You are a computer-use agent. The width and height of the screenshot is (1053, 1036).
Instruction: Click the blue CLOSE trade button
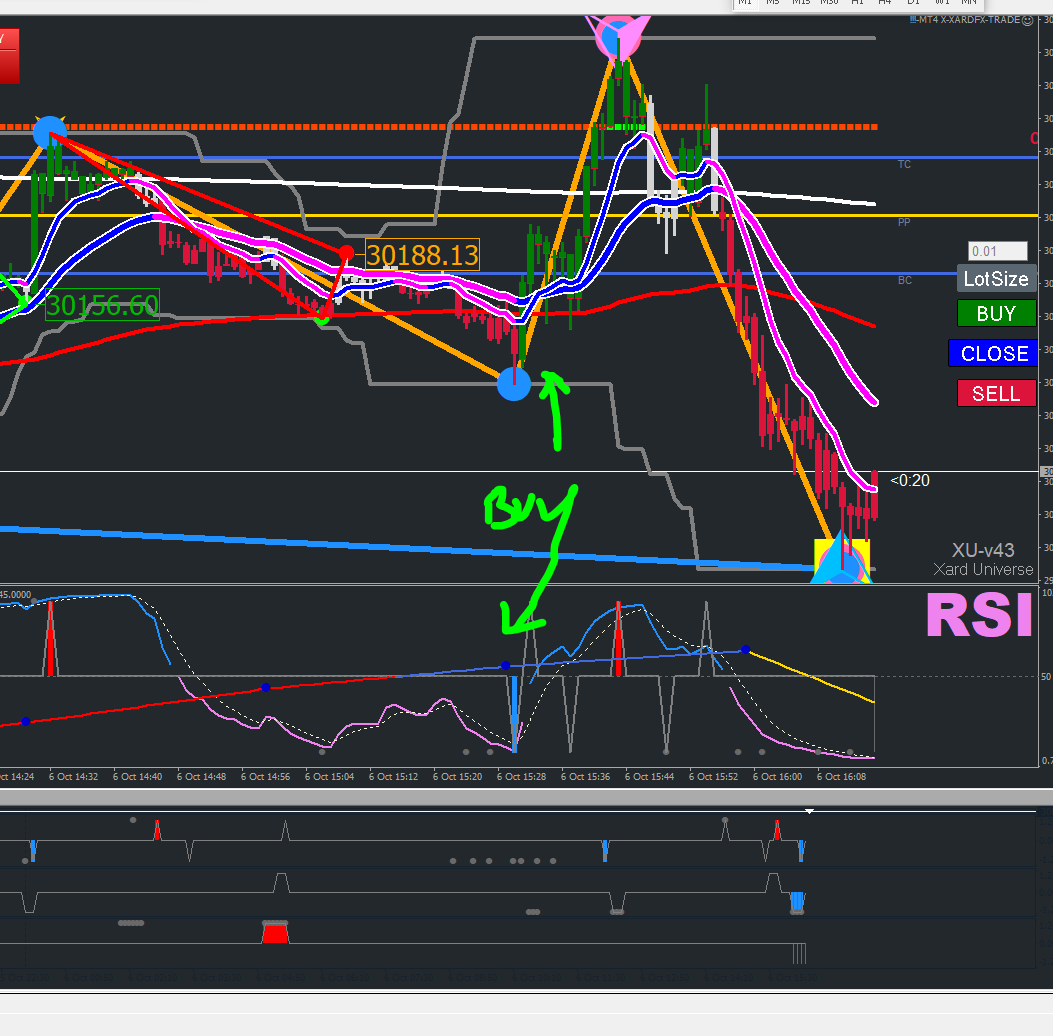pos(993,353)
